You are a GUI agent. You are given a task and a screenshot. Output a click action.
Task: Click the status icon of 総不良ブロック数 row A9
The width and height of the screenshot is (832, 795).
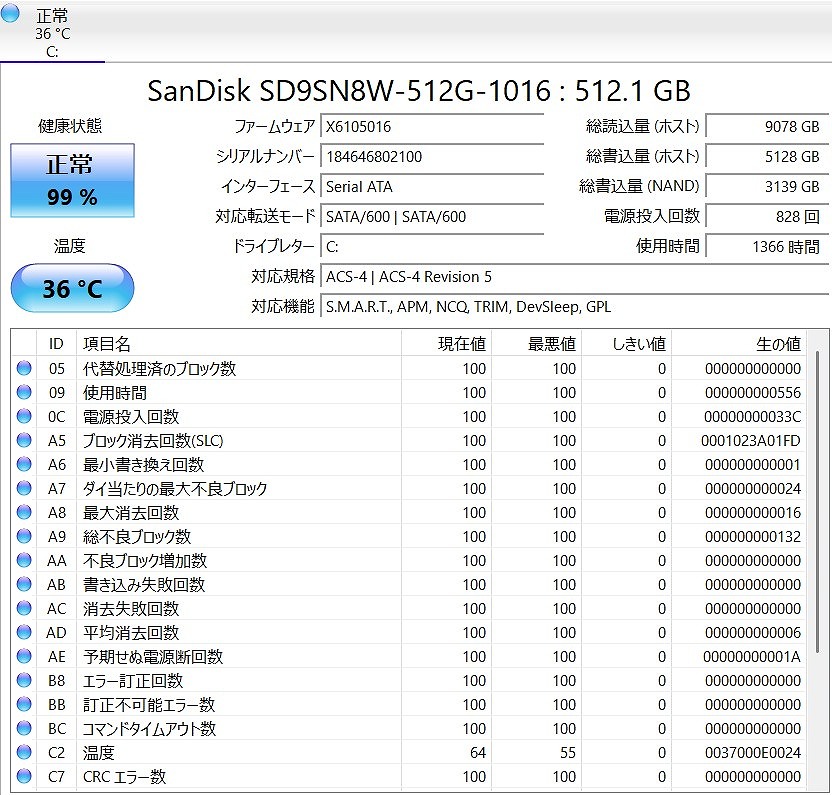click(x=24, y=537)
